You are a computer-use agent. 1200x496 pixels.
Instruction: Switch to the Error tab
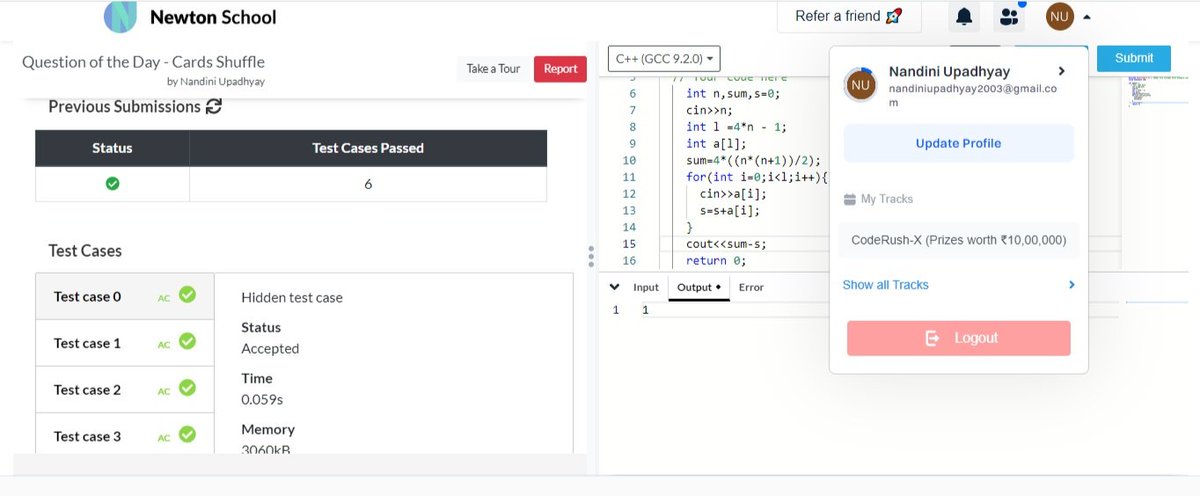pos(751,287)
